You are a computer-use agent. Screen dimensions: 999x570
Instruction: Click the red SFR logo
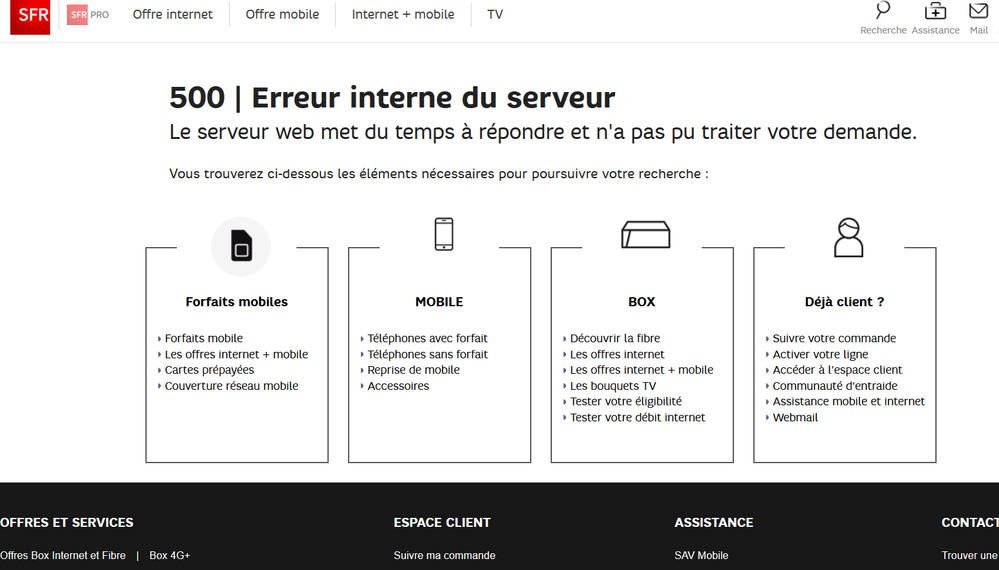[x=30, y=16]
